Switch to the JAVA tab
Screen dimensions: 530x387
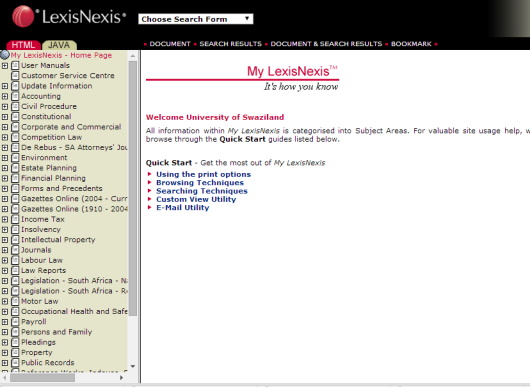click(59, 45)
